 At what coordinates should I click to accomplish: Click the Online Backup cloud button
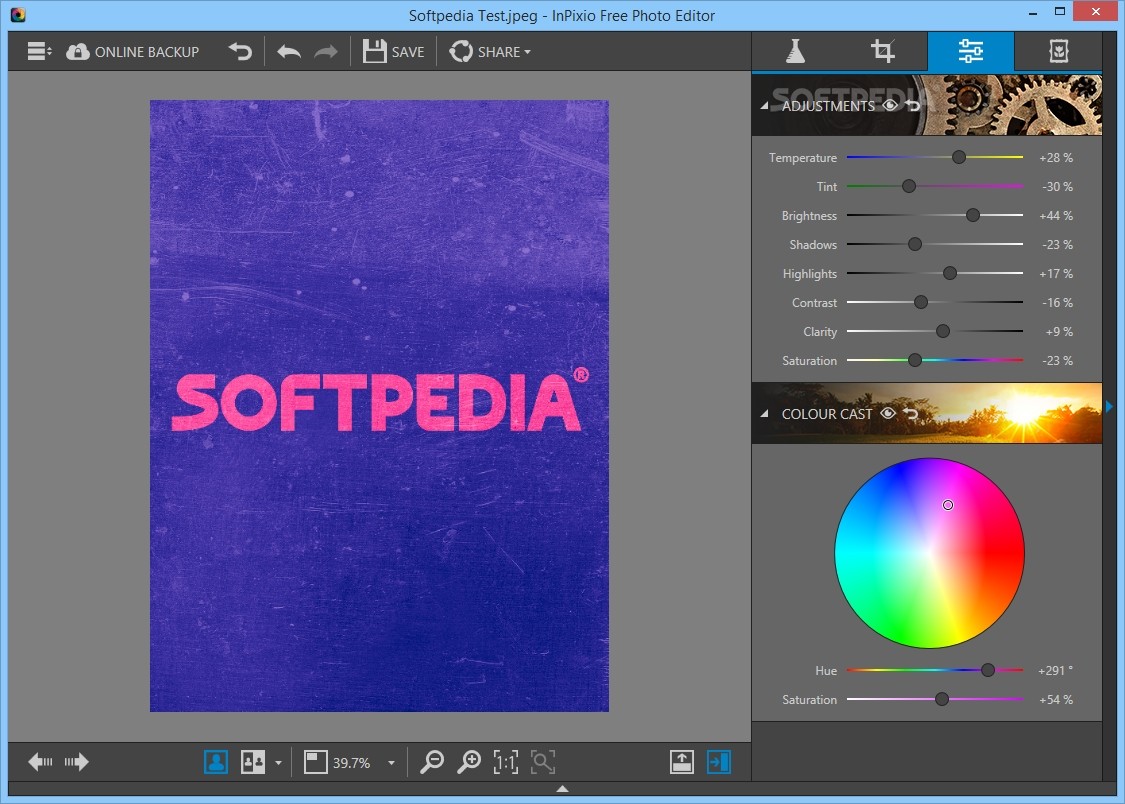133,52
